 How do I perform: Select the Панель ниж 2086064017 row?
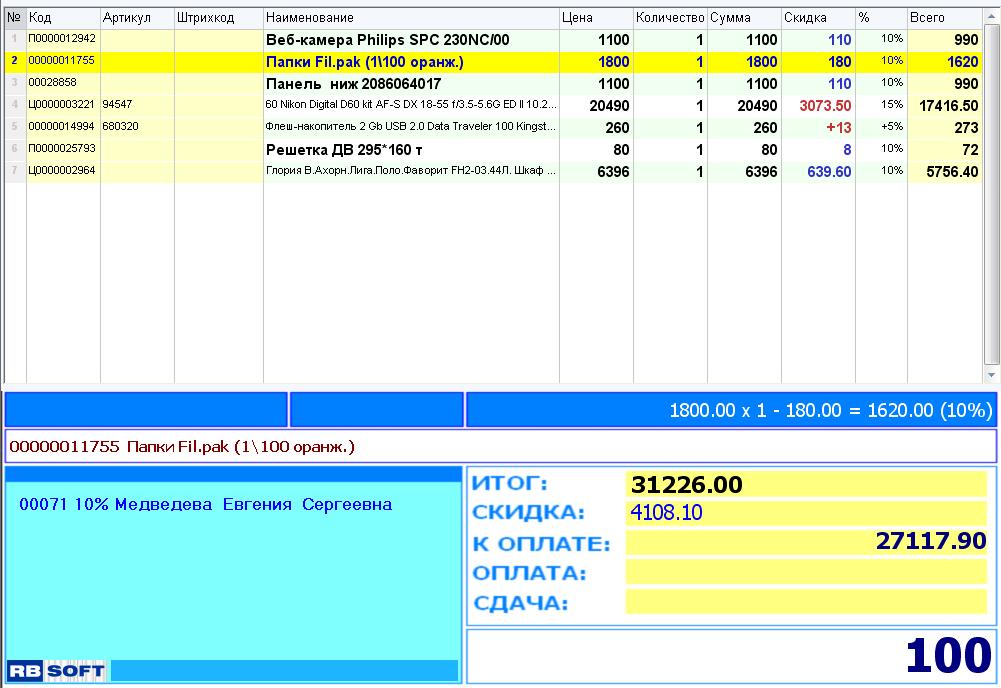353,84
